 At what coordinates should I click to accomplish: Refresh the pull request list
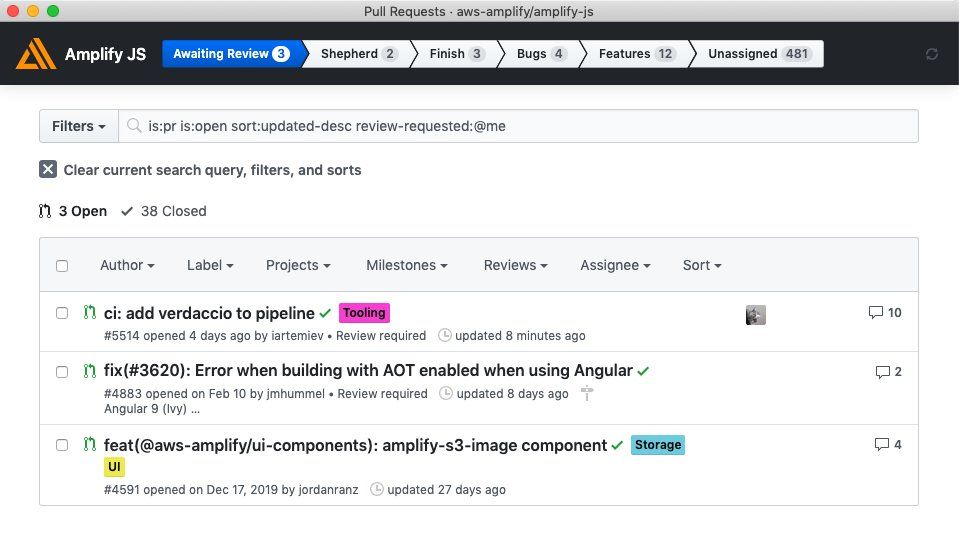(931, 54)
